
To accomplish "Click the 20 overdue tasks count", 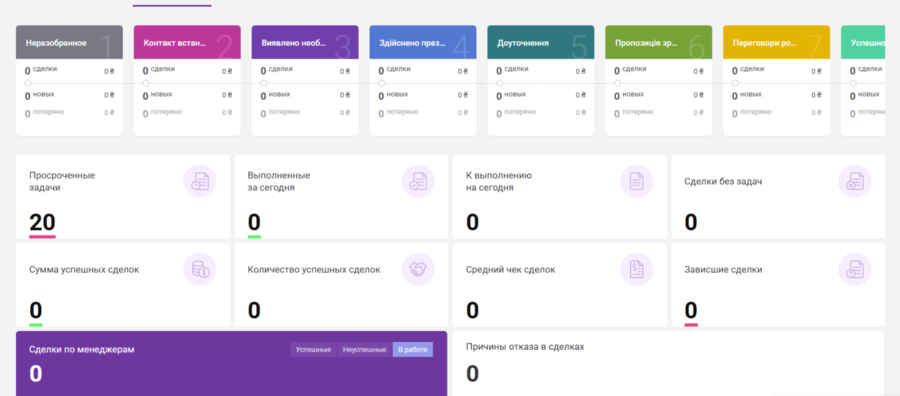I will point(42,222).
